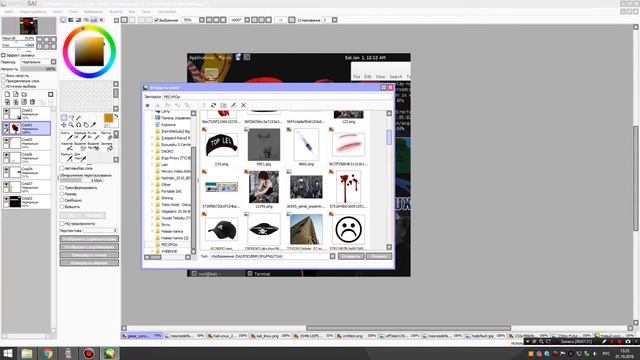Screen dimensions: 640x360
Task: Click the pencil icon on recording bar
Action: tap(604, 341)
